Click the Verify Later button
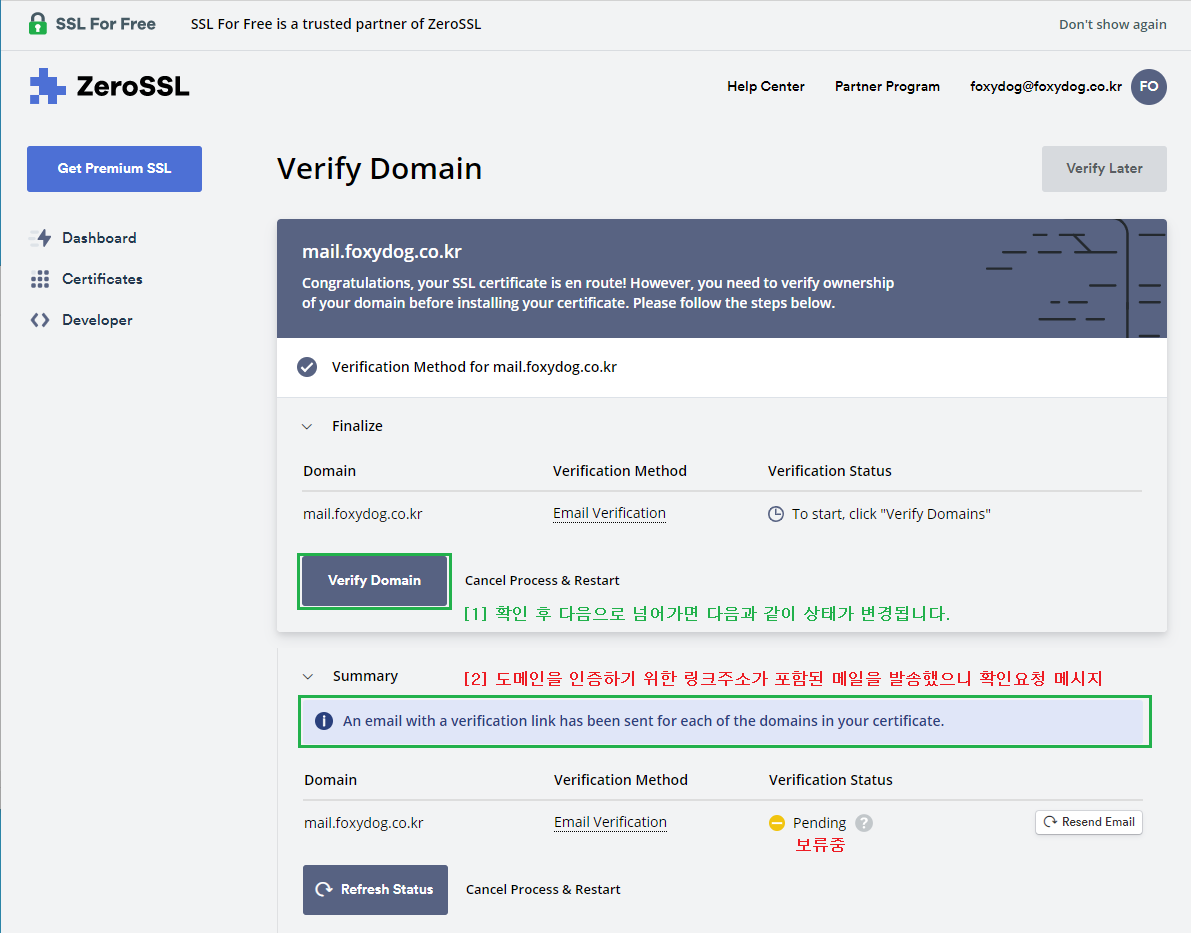 1104,169
